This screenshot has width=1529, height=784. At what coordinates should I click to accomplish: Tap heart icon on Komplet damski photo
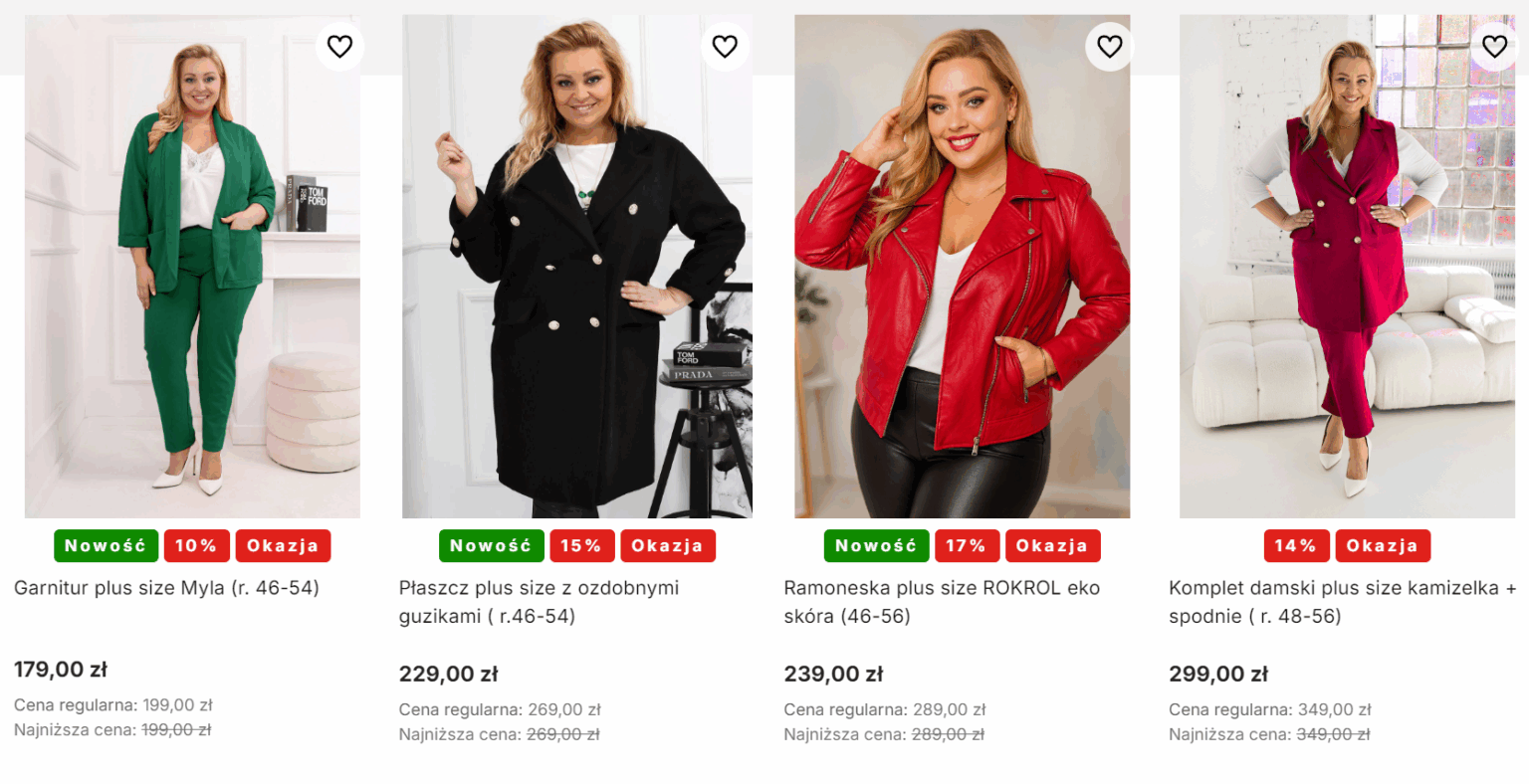pos(1494,46)
